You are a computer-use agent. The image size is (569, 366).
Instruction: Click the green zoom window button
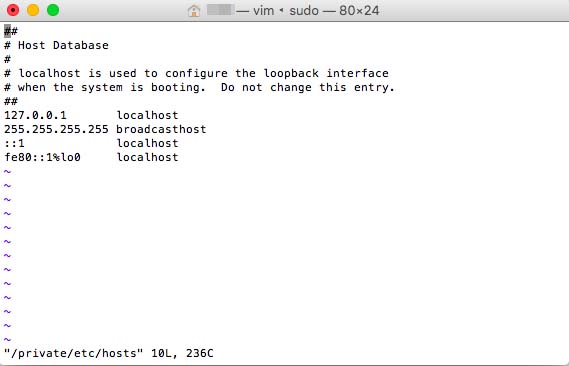(53, 10)
